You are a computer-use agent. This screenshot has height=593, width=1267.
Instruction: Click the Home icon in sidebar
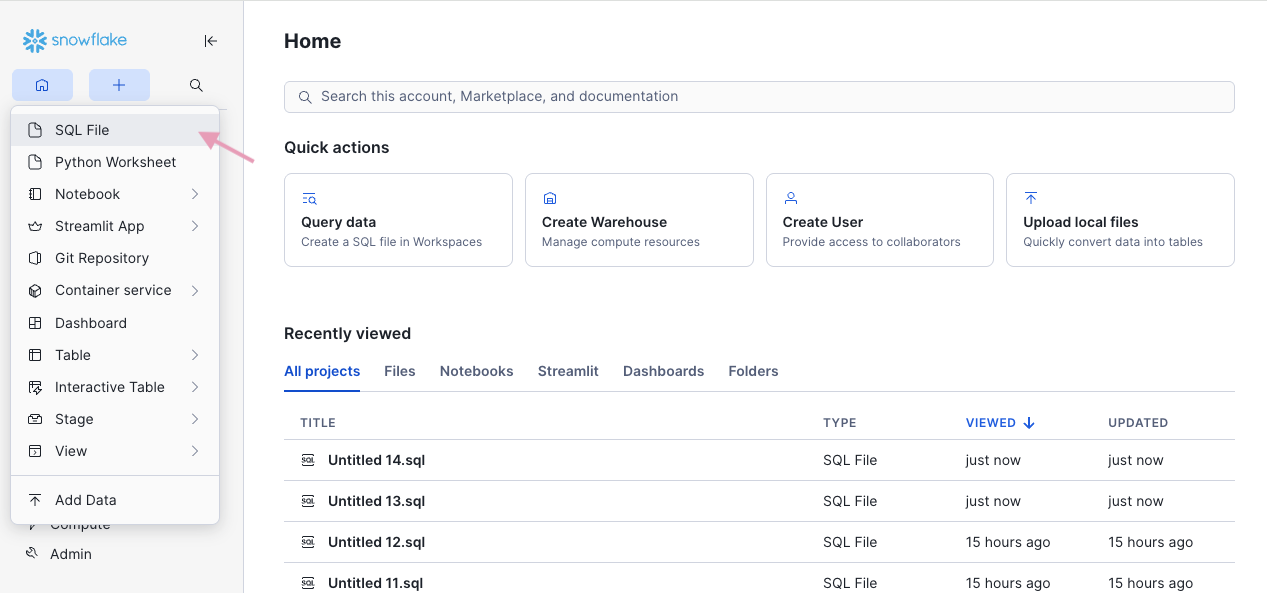[x=42, y=85]
